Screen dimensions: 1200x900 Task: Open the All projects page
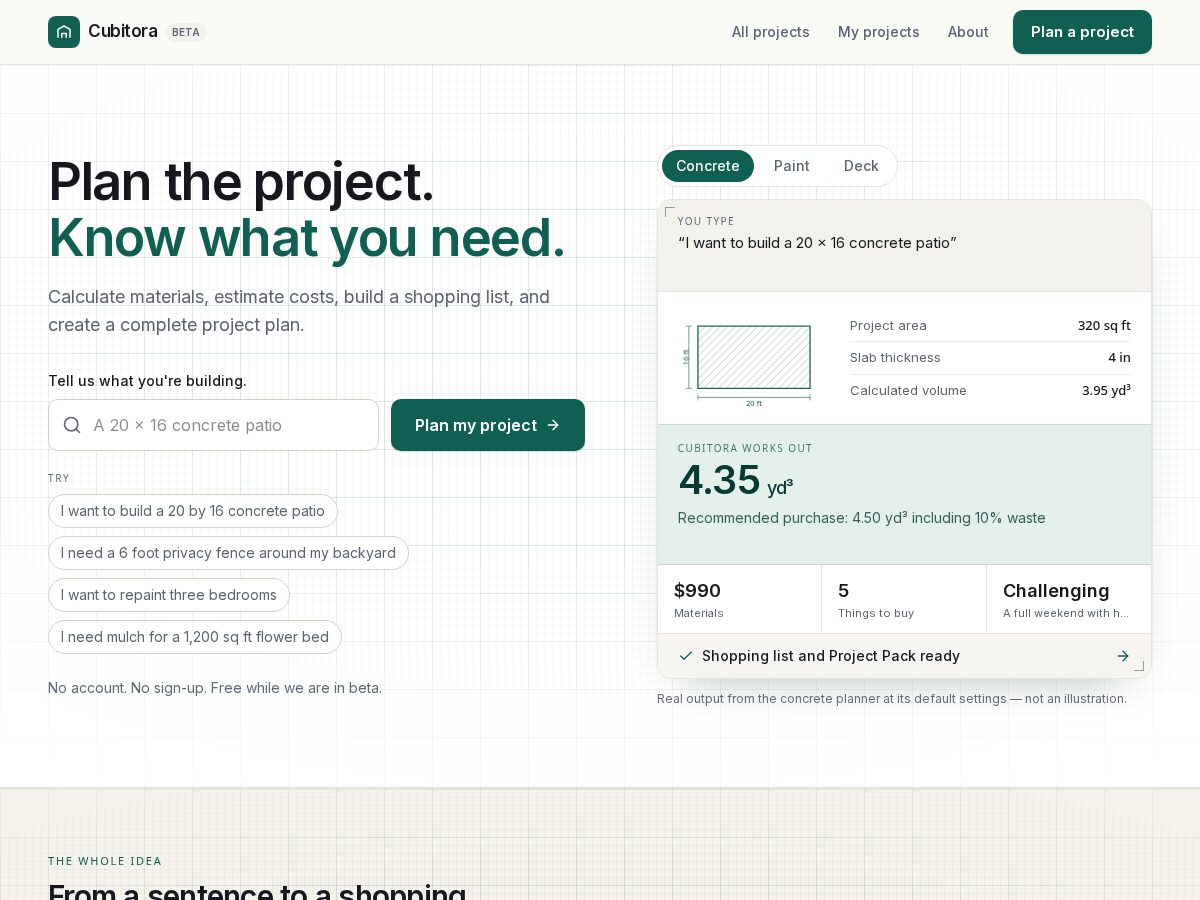coord(770,32)
